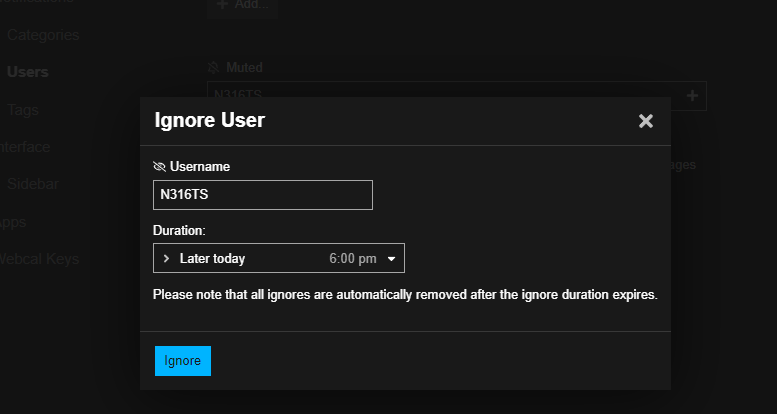Click the caret arrow in Duration selector
The width and height of the screenshot is (777, 414).
[391, 259]
